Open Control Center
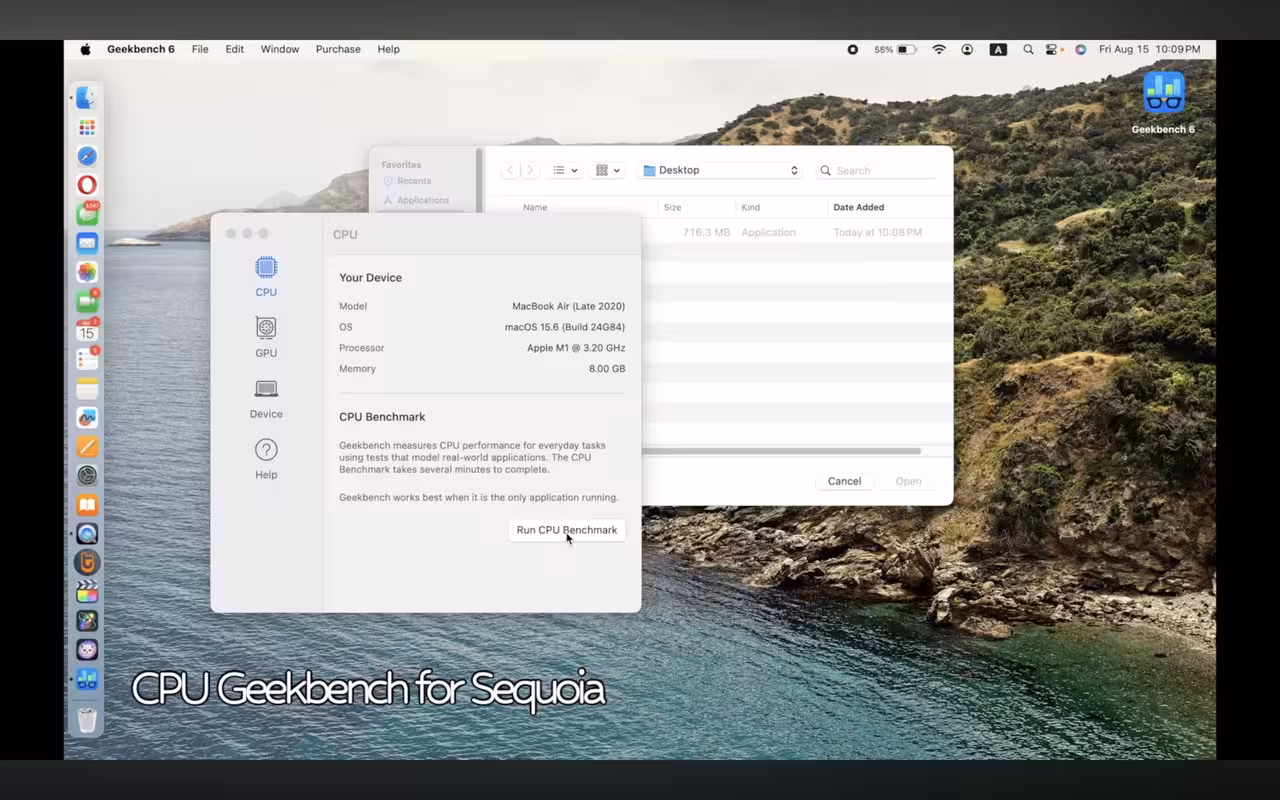The width and height of the screenshot is (1280, 800). coord(1052,49)
